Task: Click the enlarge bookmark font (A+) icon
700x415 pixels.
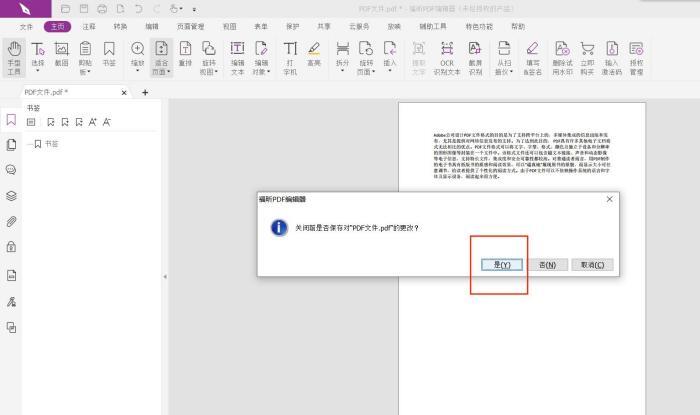Action: click(93, 122)
